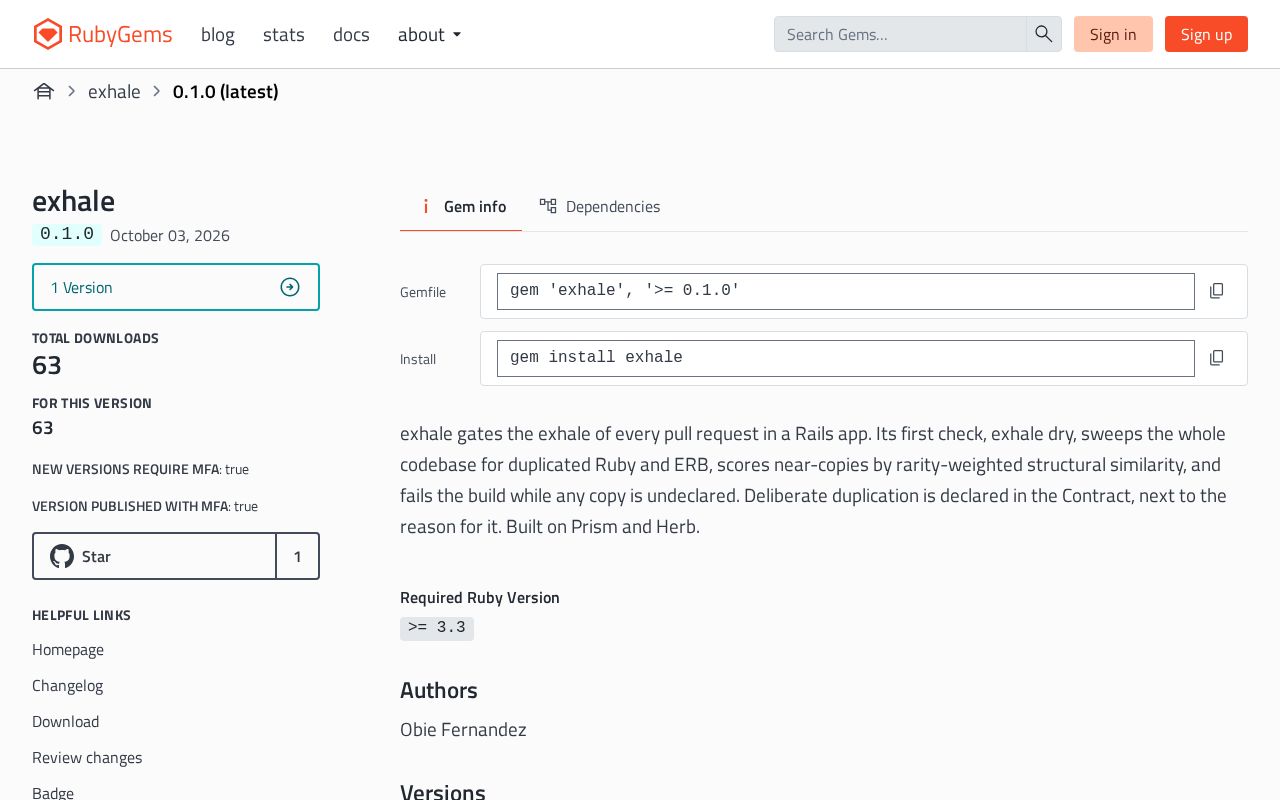The width and height of the screenshot is (1280, 800).
Task: Click the RubyGems logo
Action: coord(102,34)
